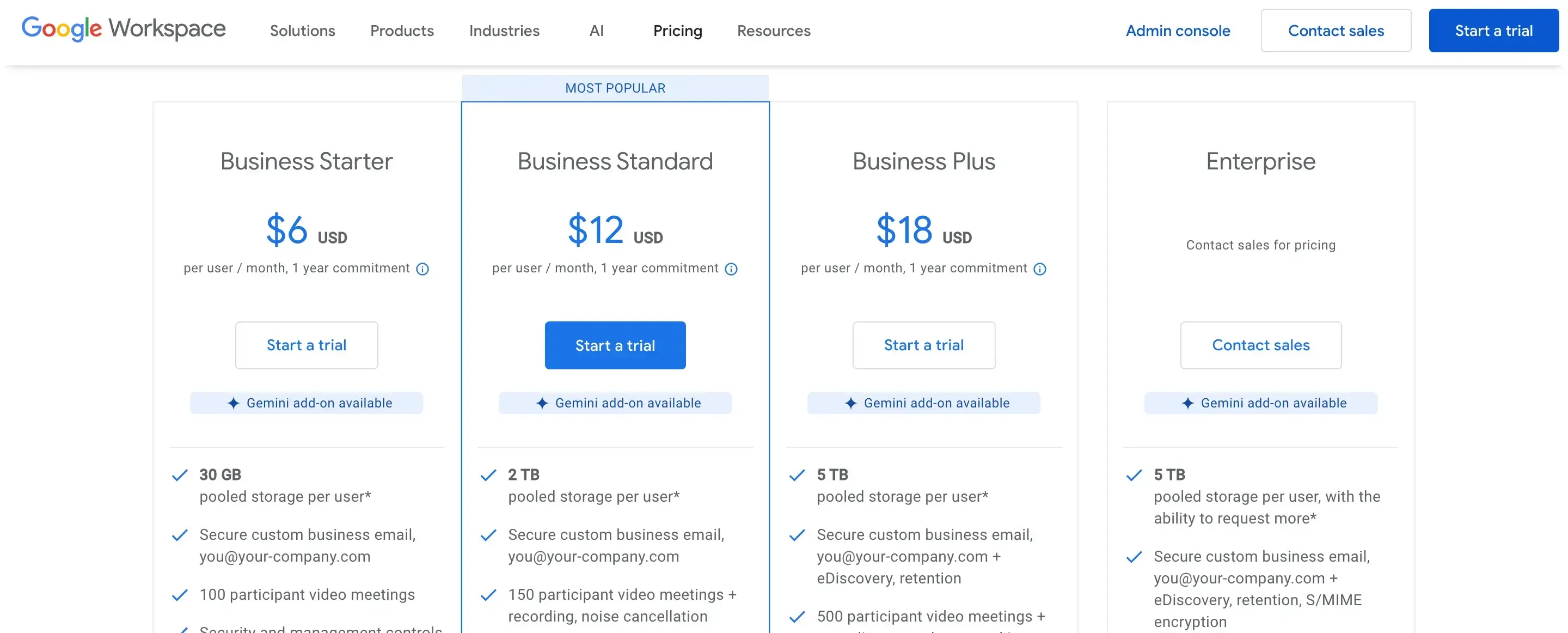The image size is (1568, 633).
Task: Click Gemini sparkle icon in Business Standard card
Action: click(x=542, y=403)
